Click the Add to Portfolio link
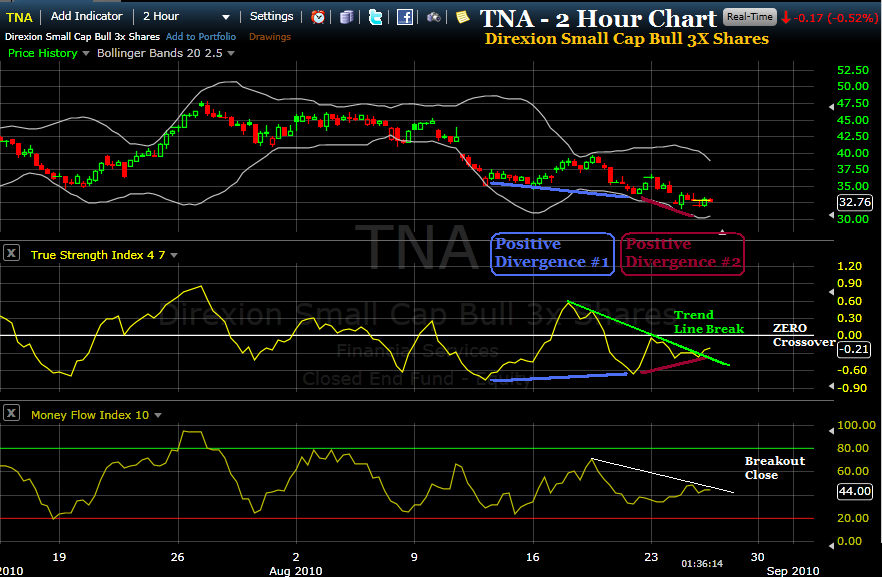Image resolution: width=882 pixels, height=577 pixels. 201,37
